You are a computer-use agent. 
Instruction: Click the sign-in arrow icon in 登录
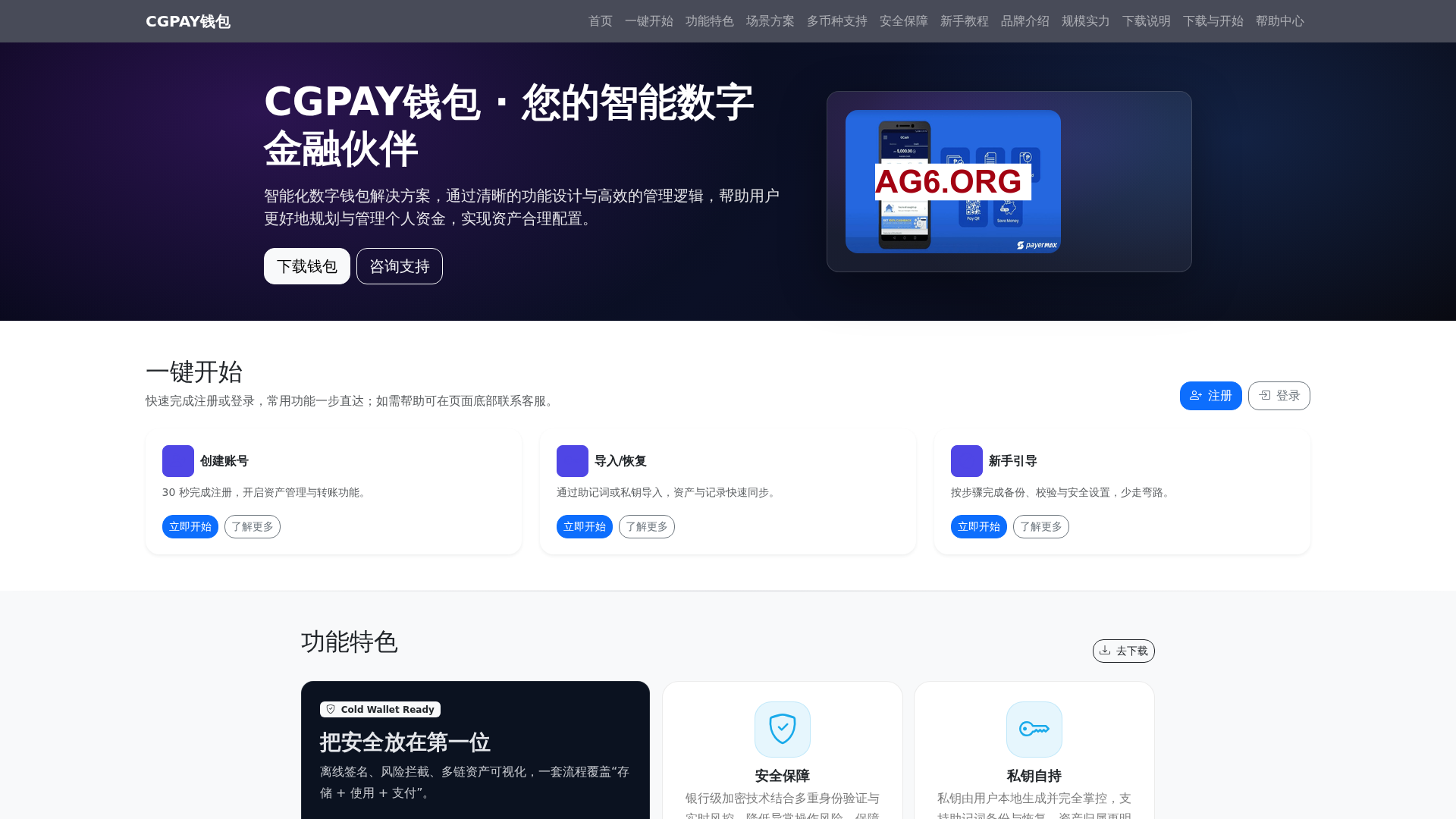1265,395
